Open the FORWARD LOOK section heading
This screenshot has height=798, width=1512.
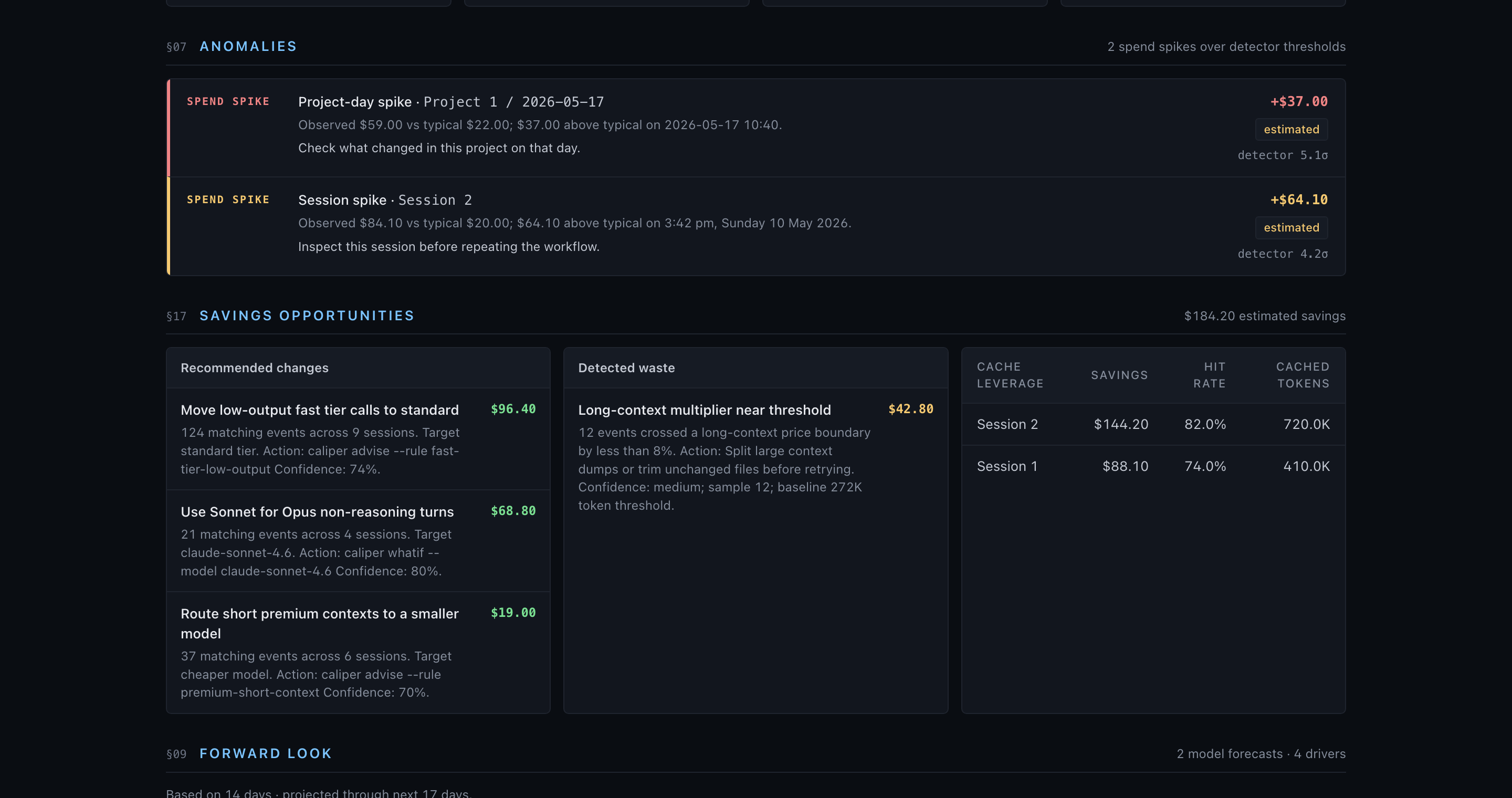265,753
